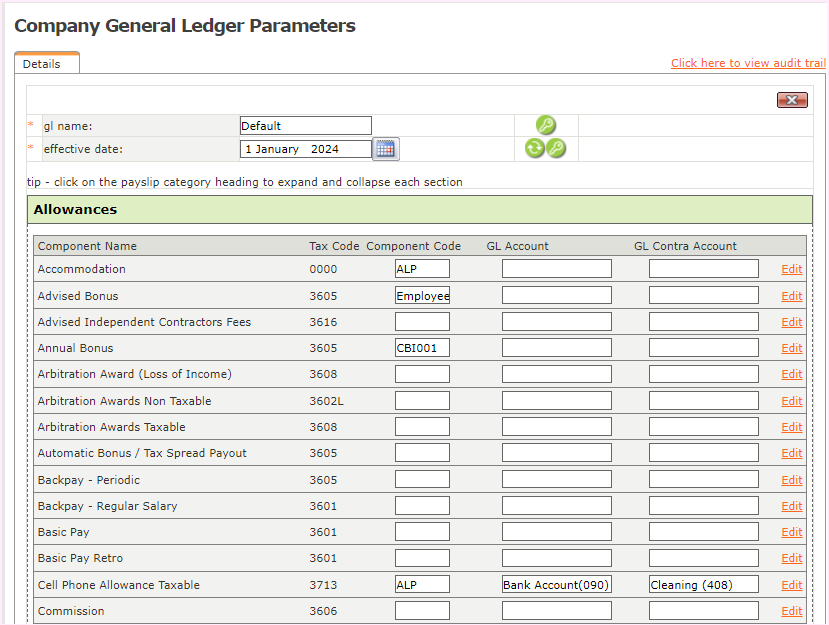Collapse the Allowances section heading
Screen dimensions: 829x625
point(76,210)
